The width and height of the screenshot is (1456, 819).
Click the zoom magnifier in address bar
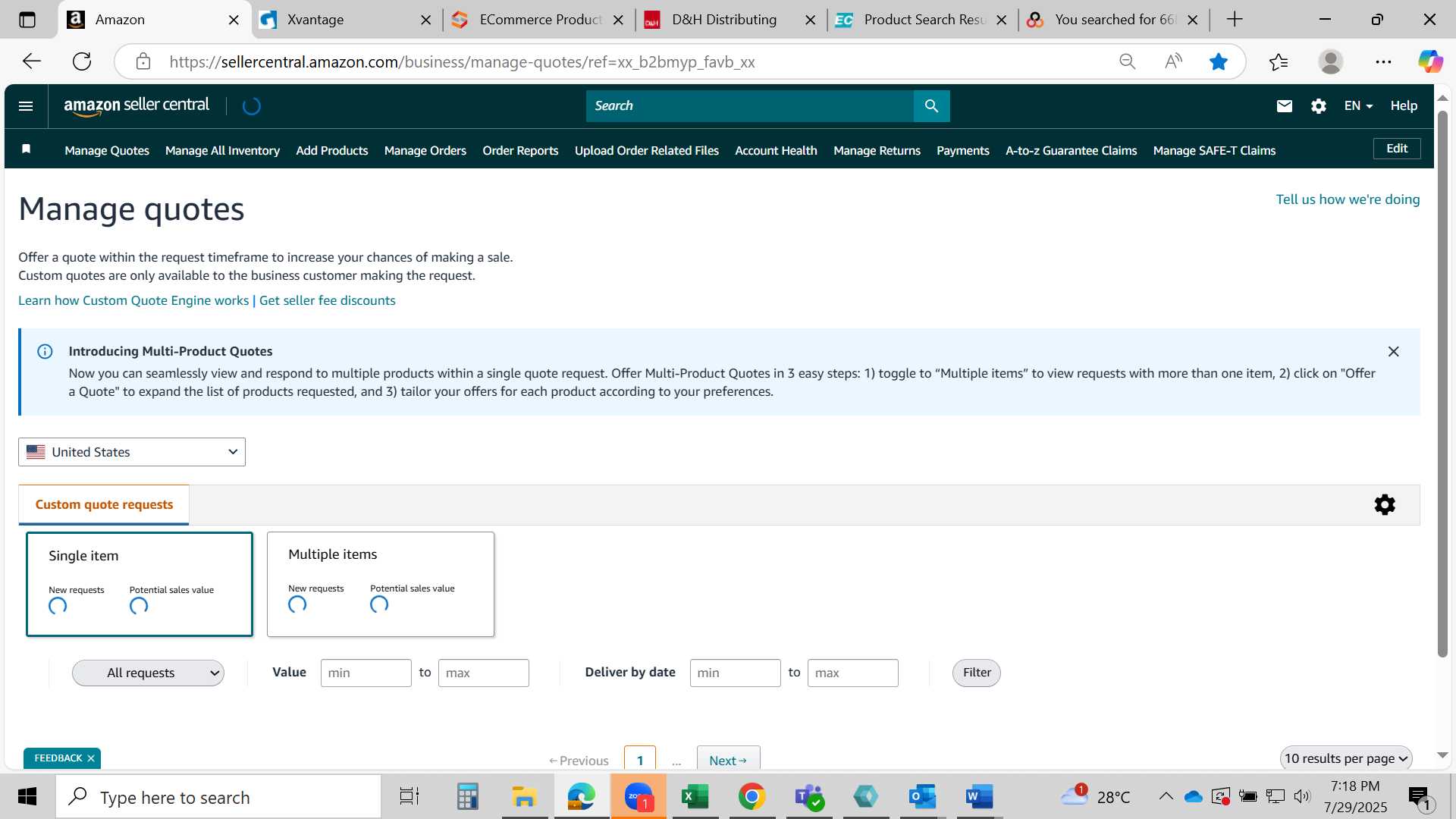(x=1128, y=61)
